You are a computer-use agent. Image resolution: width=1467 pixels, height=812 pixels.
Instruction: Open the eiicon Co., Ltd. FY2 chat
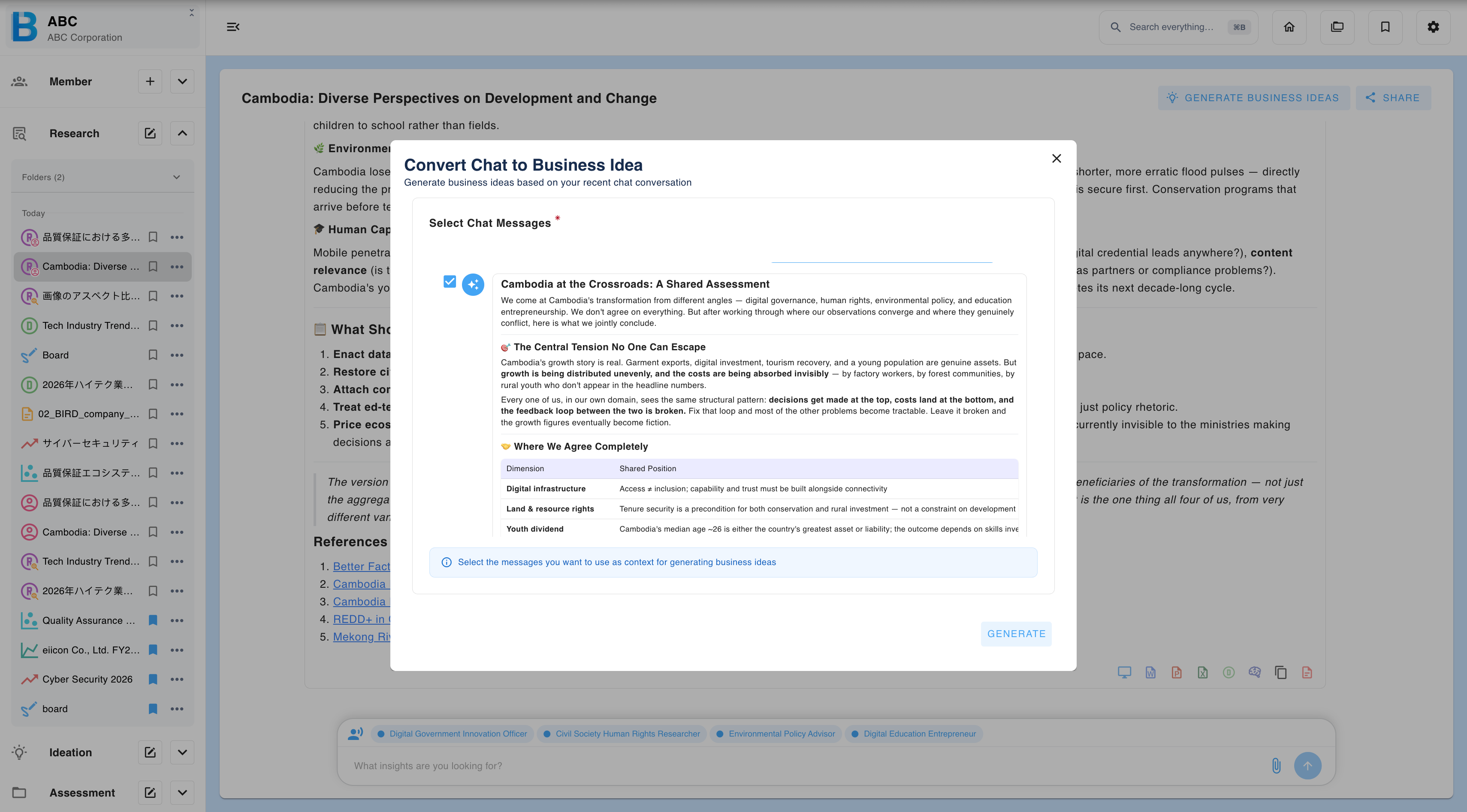(x=91, y=650)
